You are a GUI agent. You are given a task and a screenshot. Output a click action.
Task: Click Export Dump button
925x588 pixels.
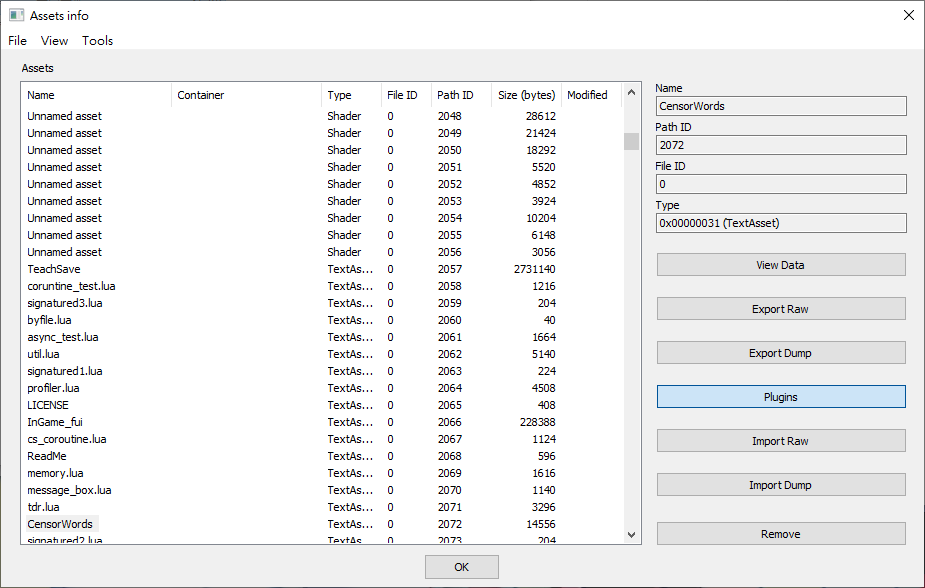point(780,353)
